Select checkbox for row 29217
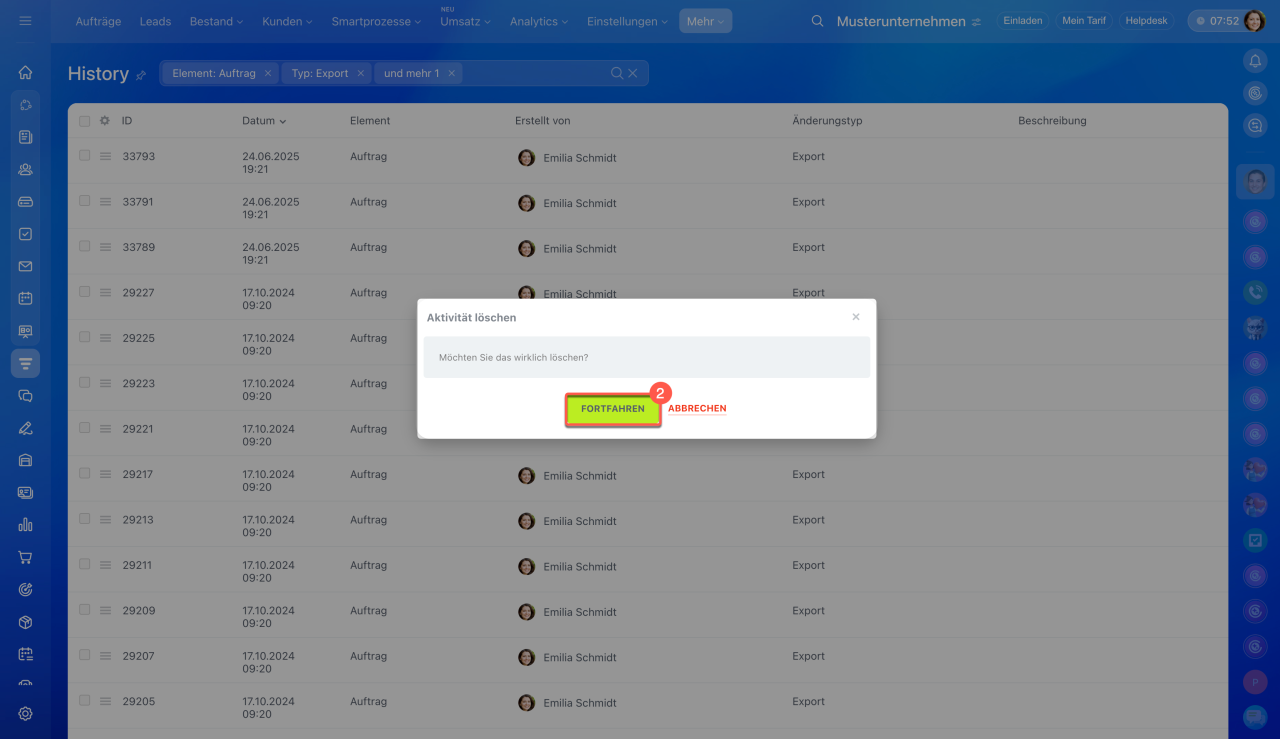Screen dimensions: 1280x739 (85, 474)
